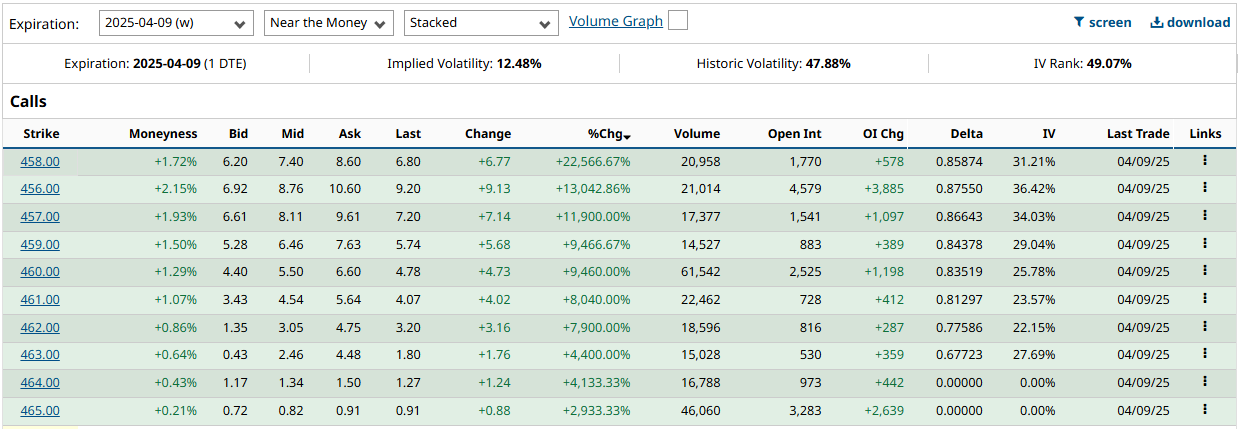Open links menu for 456.00 strike row
This screenshot has height=429, width=1241.
pos(1205,188)
